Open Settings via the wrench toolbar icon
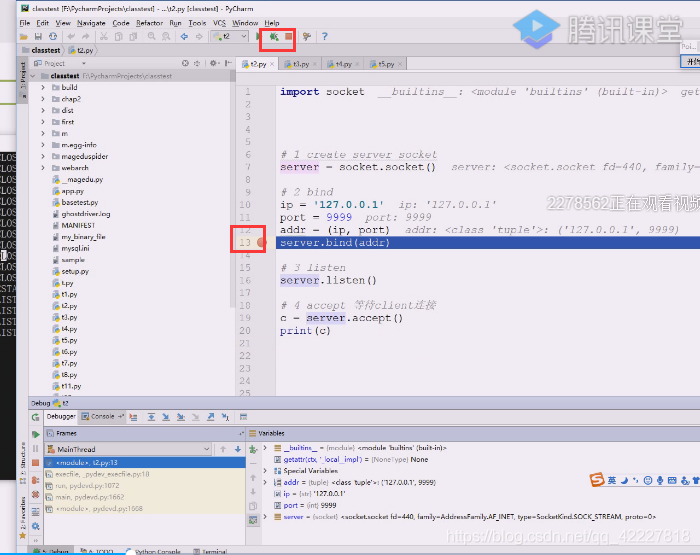This screenshot has width=700, height=555. tap(307, 37)
